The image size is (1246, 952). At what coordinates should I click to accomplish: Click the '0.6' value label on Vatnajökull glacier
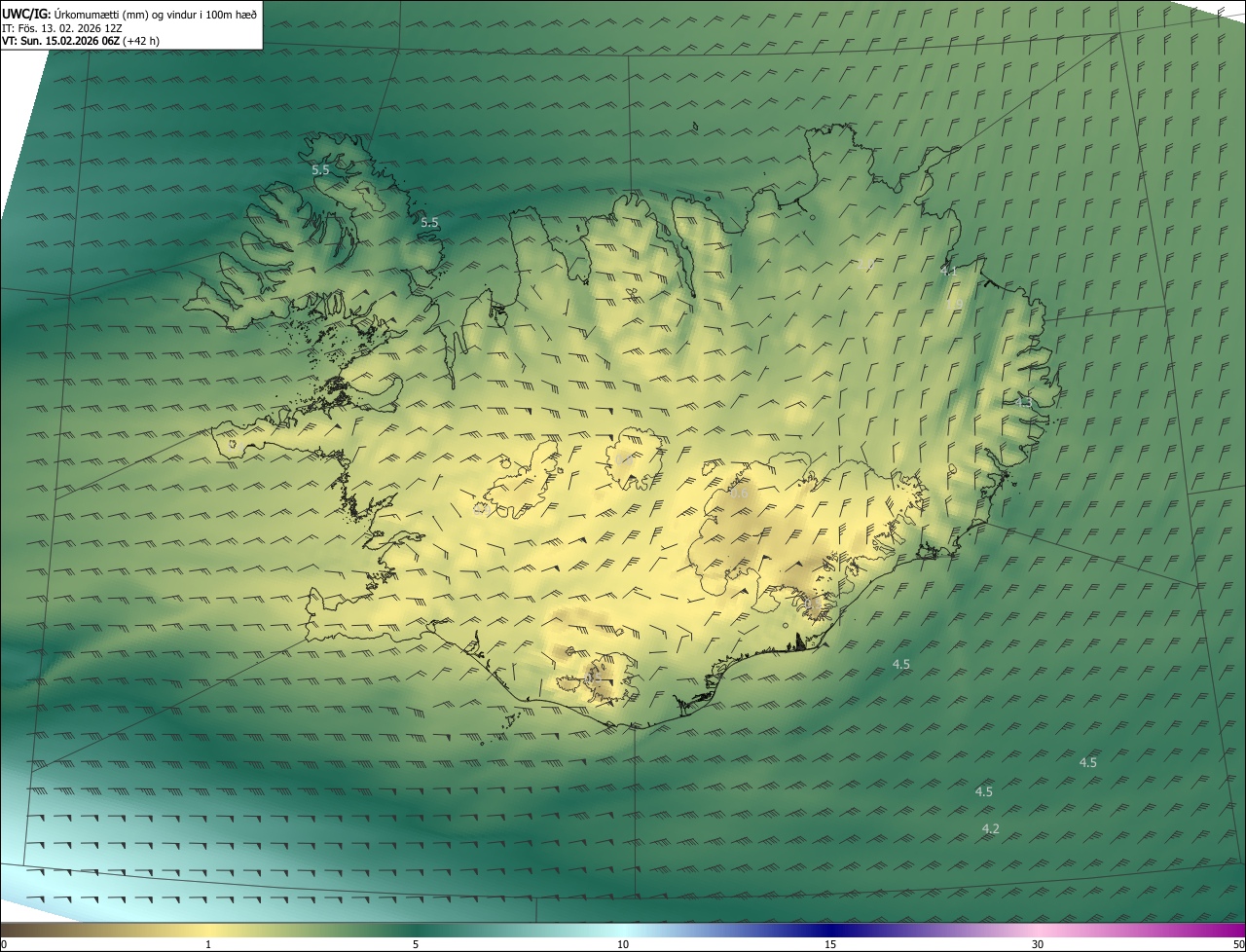coord(739,494)
